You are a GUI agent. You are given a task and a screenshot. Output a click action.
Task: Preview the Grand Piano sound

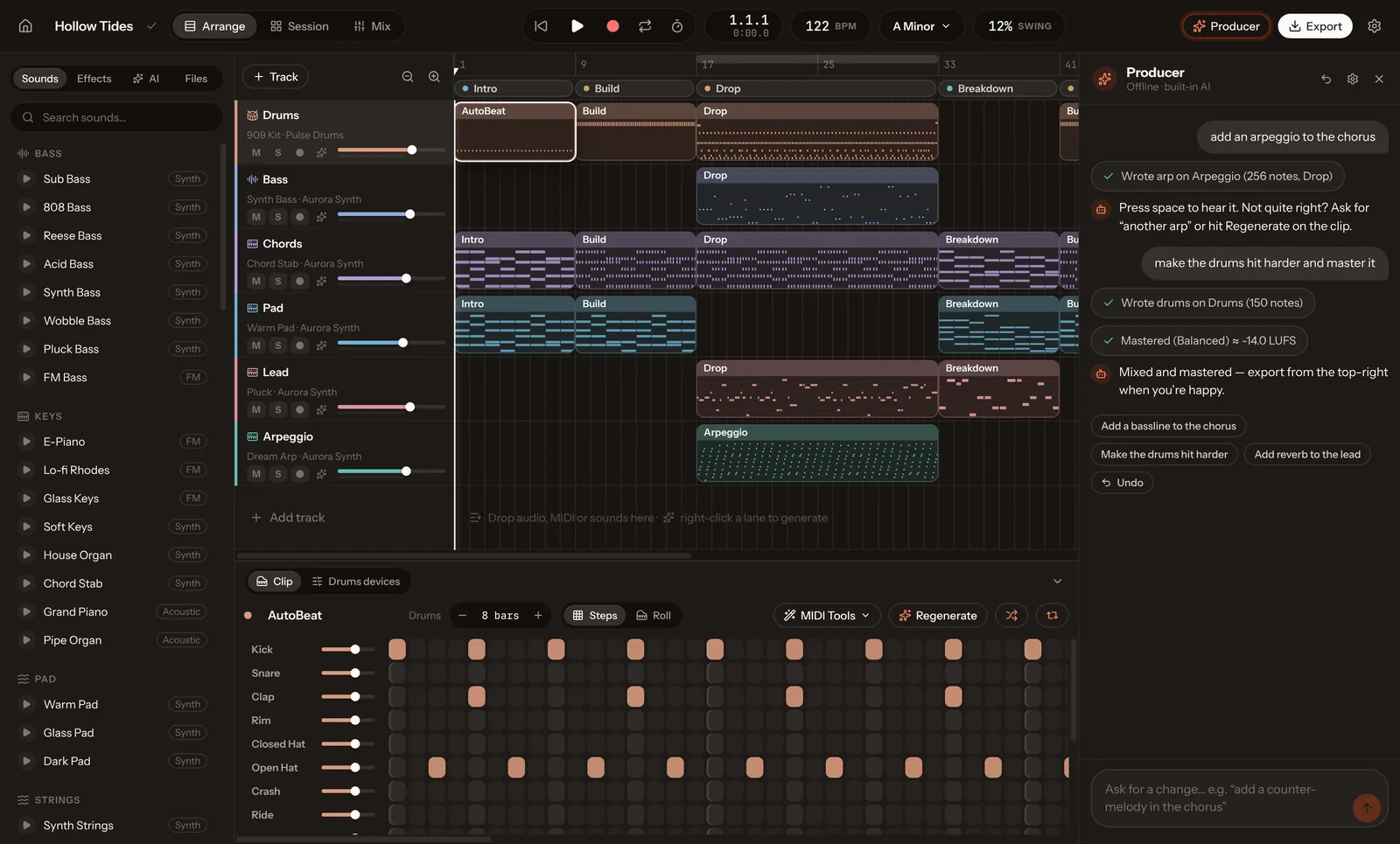pos(26,611)
